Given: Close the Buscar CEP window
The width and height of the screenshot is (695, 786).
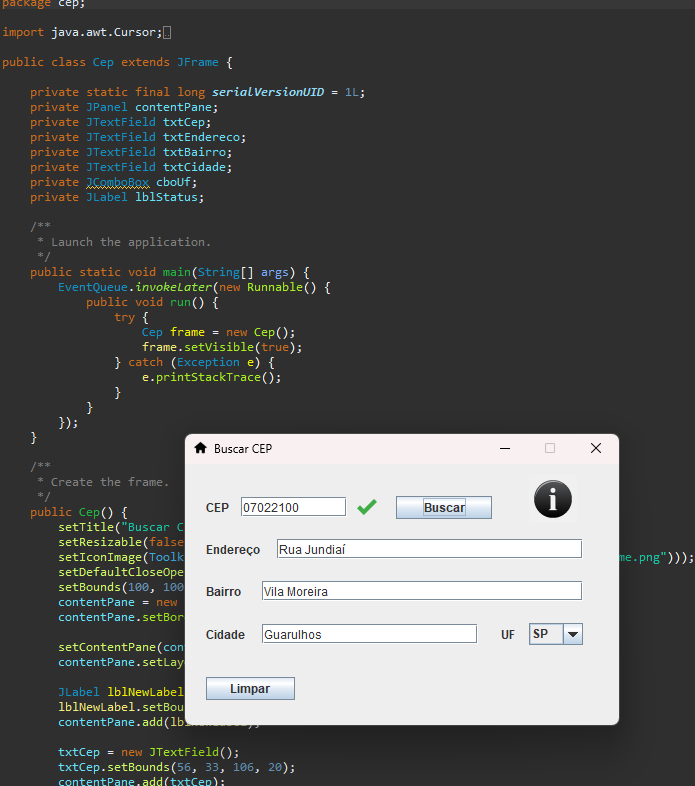Looking at the screenshot, I should point(596,448).
